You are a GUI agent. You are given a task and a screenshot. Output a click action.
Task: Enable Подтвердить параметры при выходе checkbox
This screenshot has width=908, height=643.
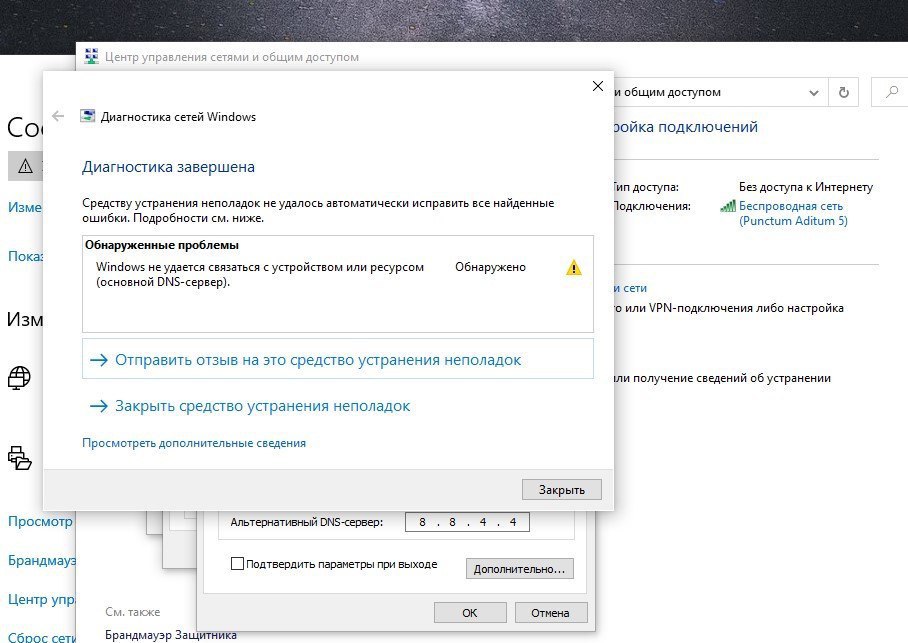tap(237, 564)
